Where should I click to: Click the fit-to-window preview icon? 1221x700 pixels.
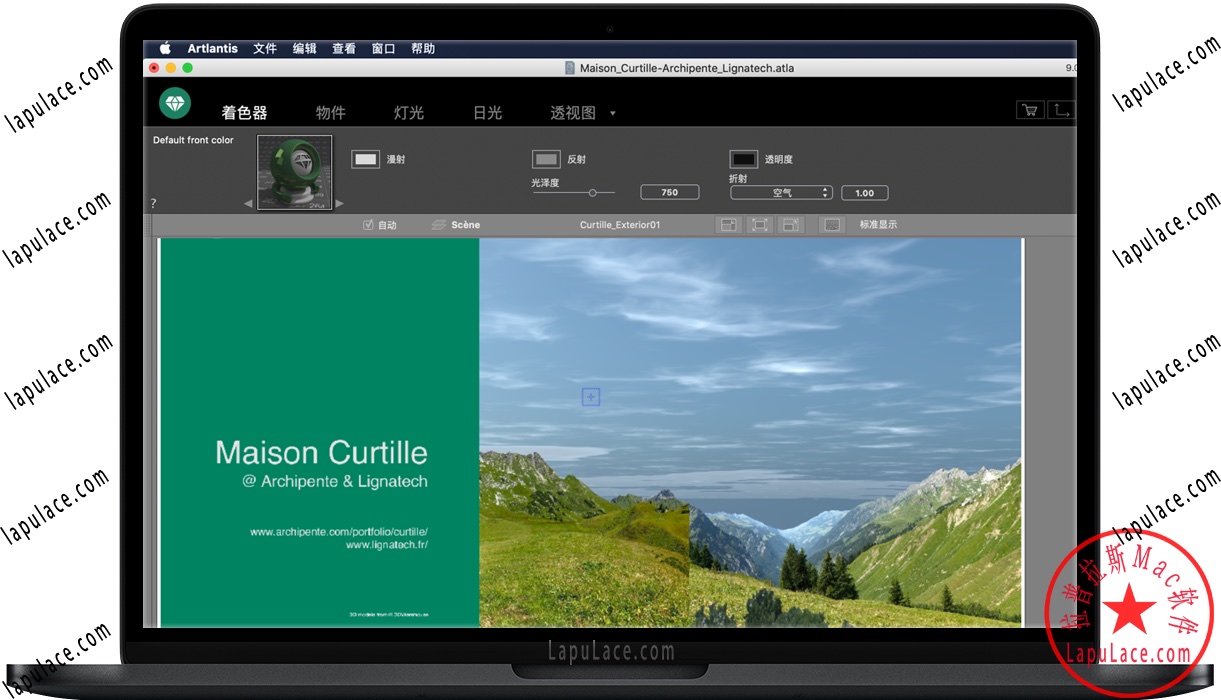759,224
